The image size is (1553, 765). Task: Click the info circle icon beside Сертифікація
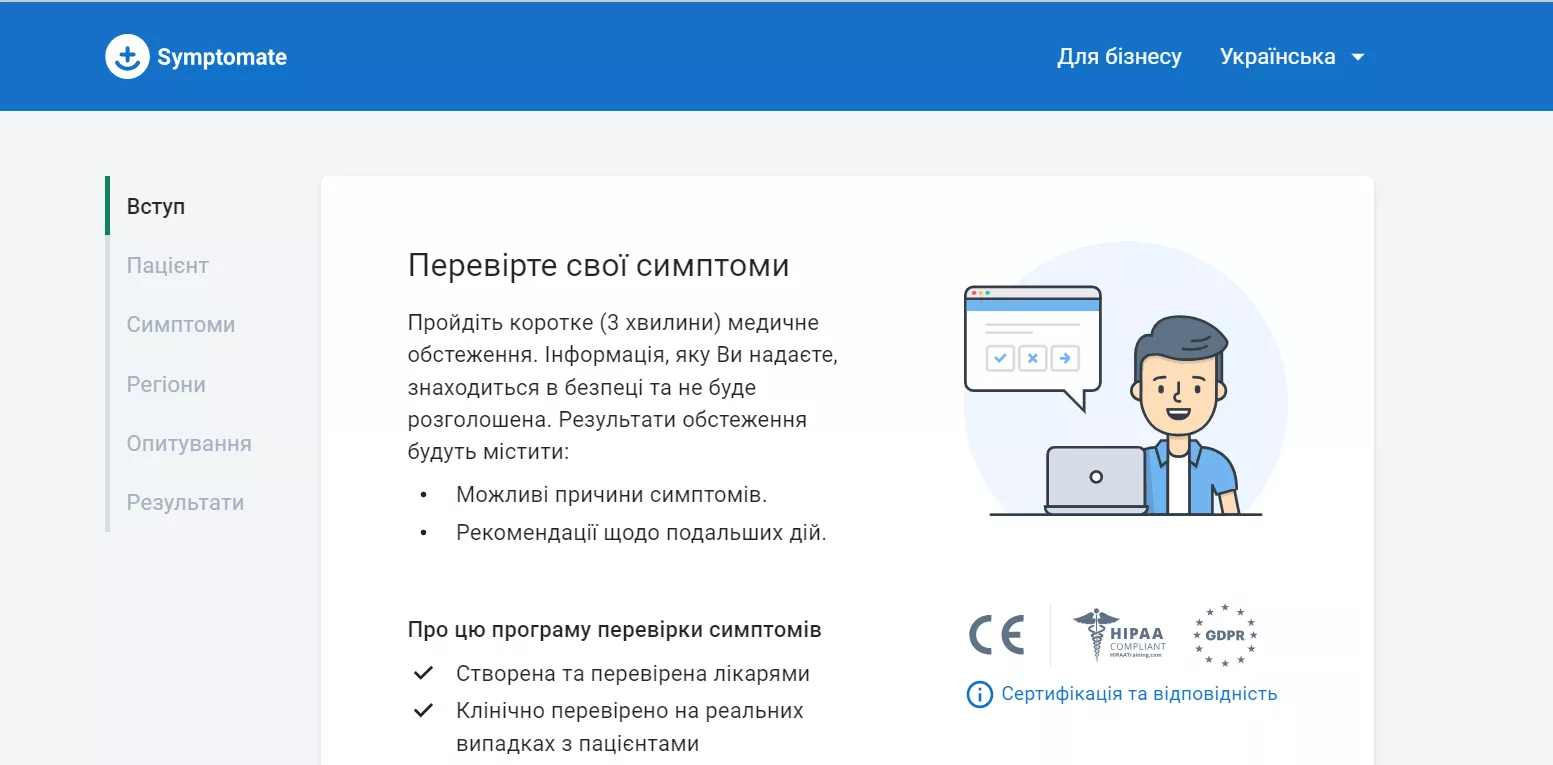pyautogui.click(x=979, y=694)
